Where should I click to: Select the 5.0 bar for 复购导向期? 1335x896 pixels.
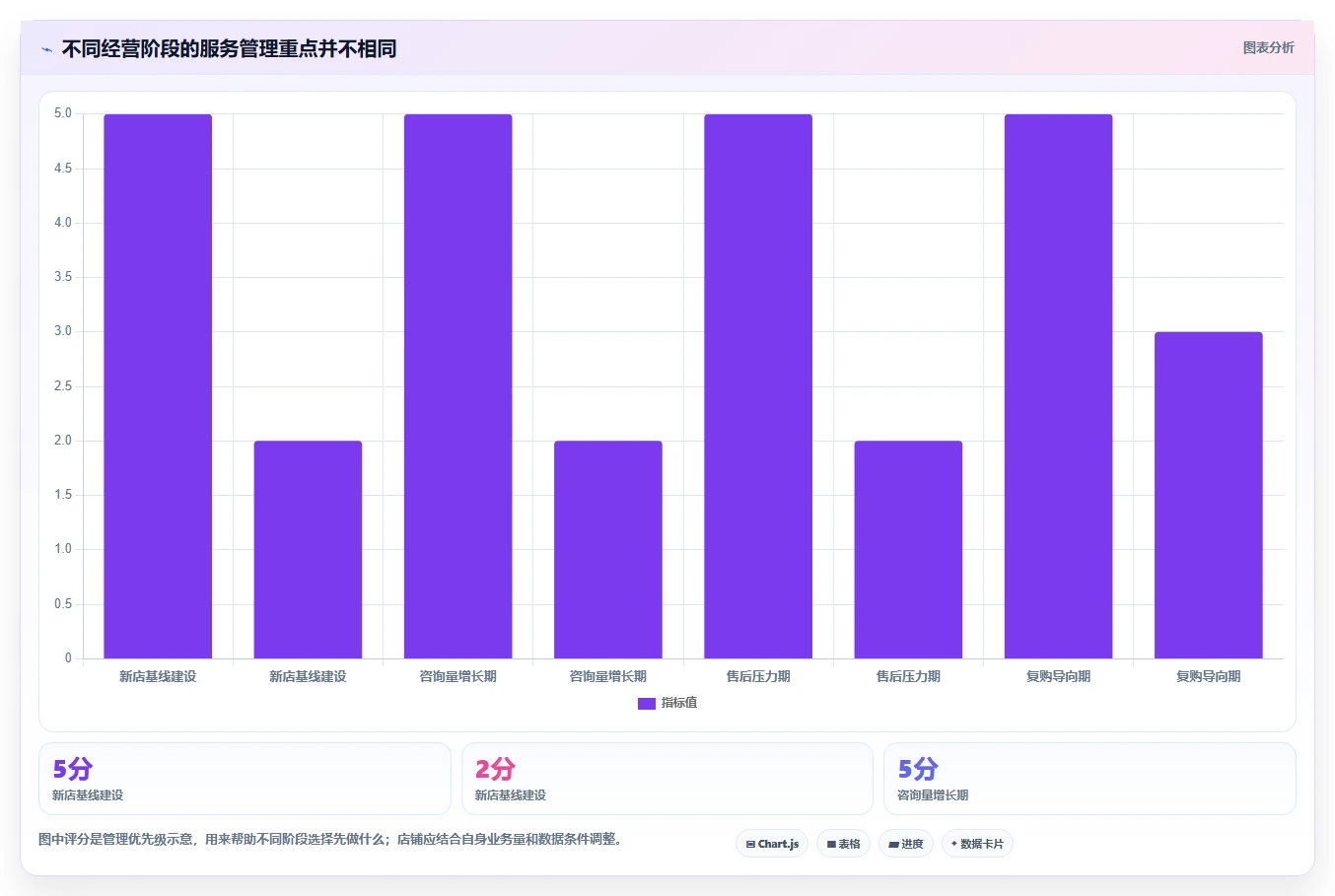(x=1058, y=386)
